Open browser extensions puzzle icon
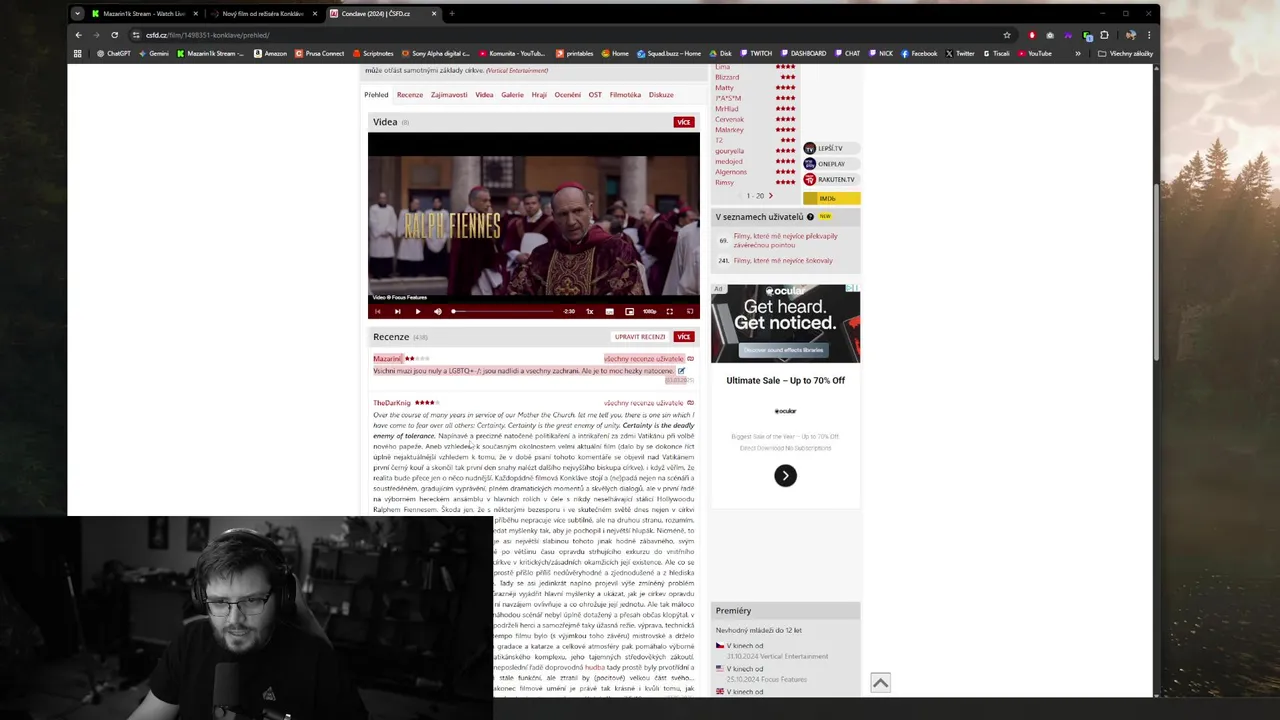This screenshot has width=1280, height=720. tap(1104, 35)
